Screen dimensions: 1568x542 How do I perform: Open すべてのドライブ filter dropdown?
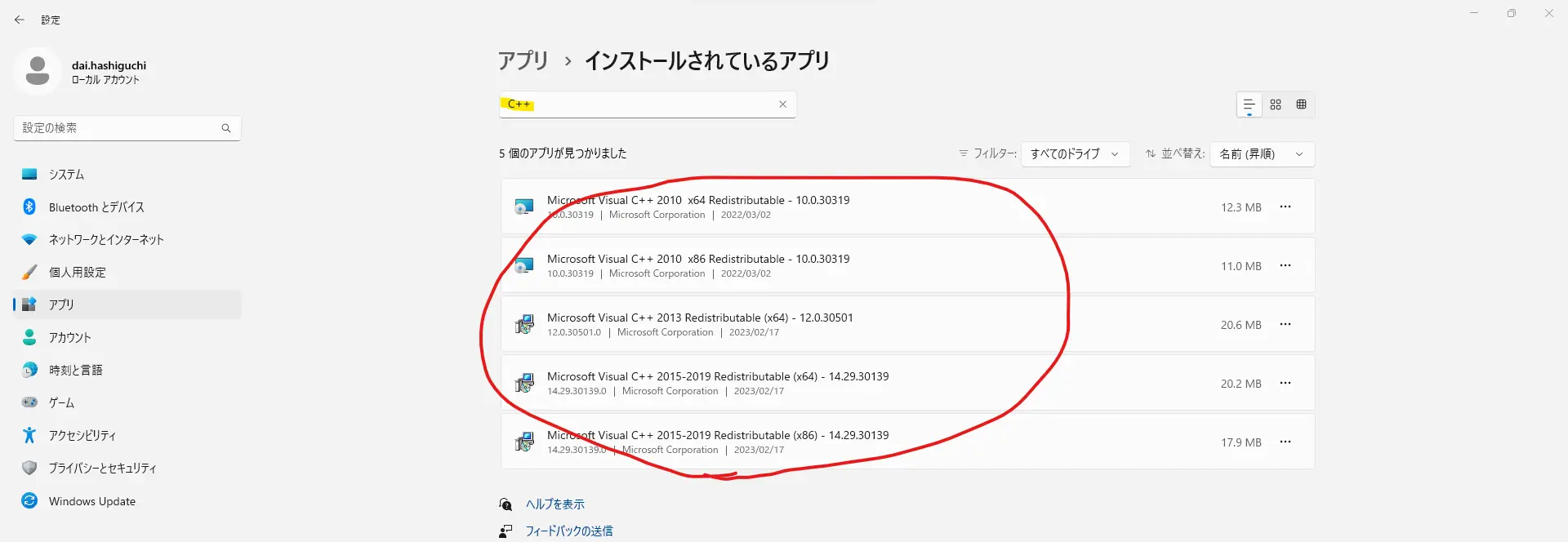tap(1076, 153)
